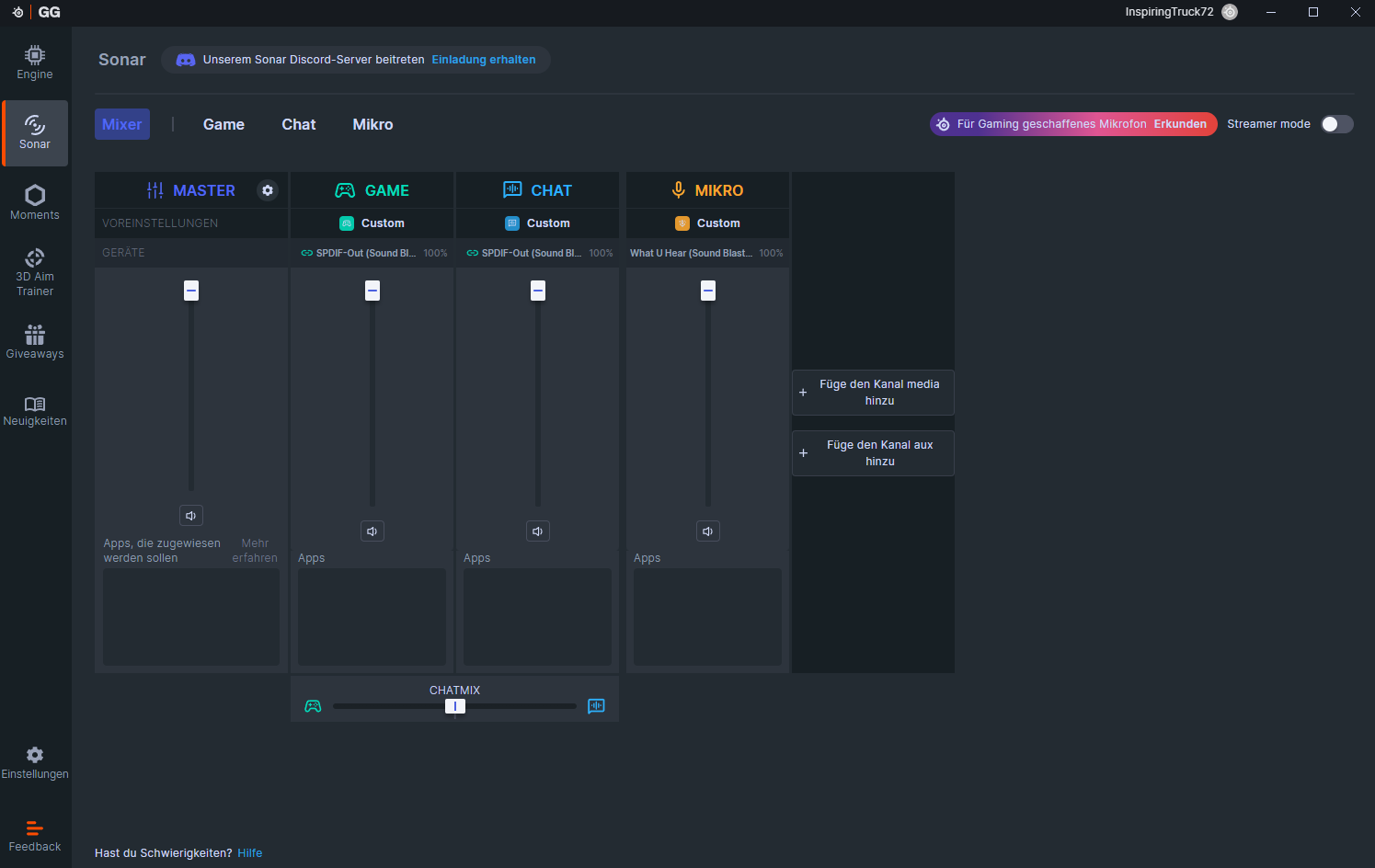This screenshot has height=868, width=1375.
Task: Click the ChatMix balance slider handle
Action: pos(455,706)
